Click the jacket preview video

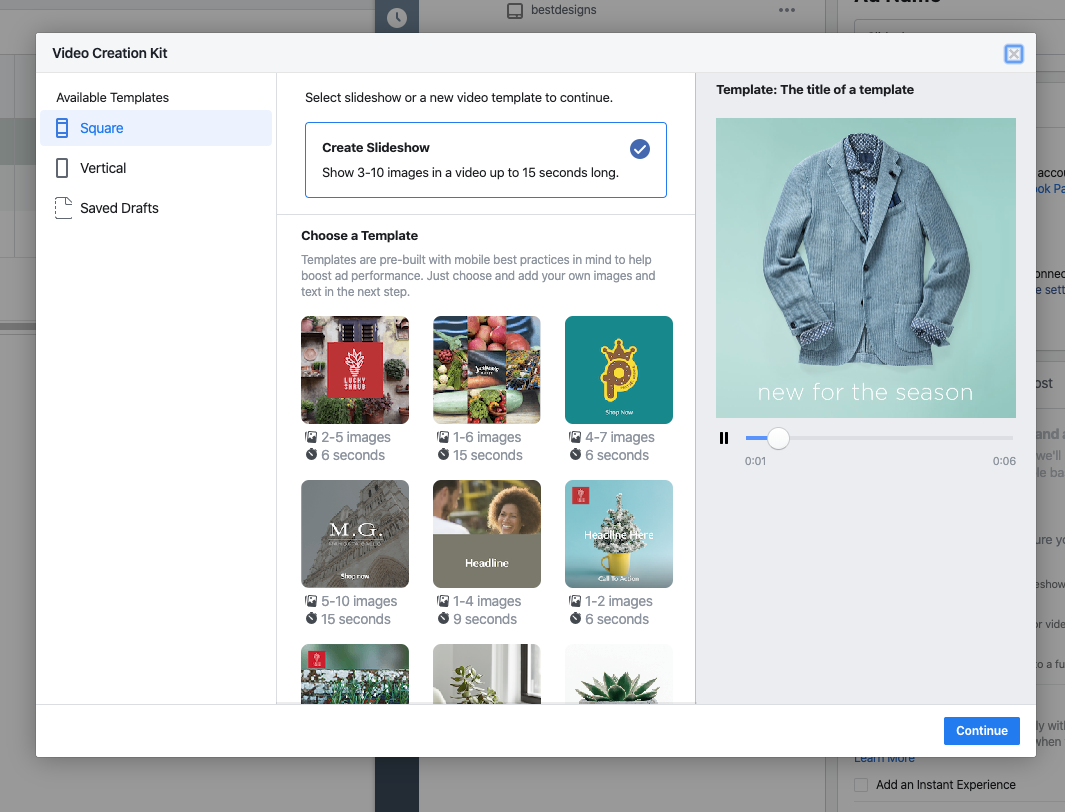866,268
